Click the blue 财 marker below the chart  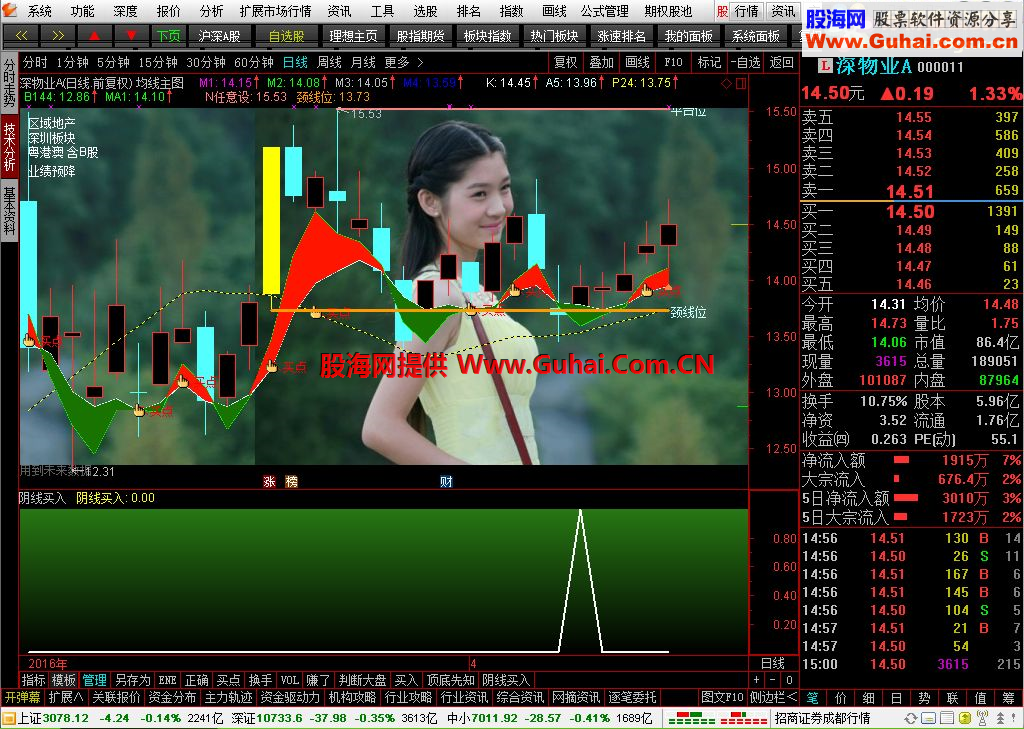446,481
